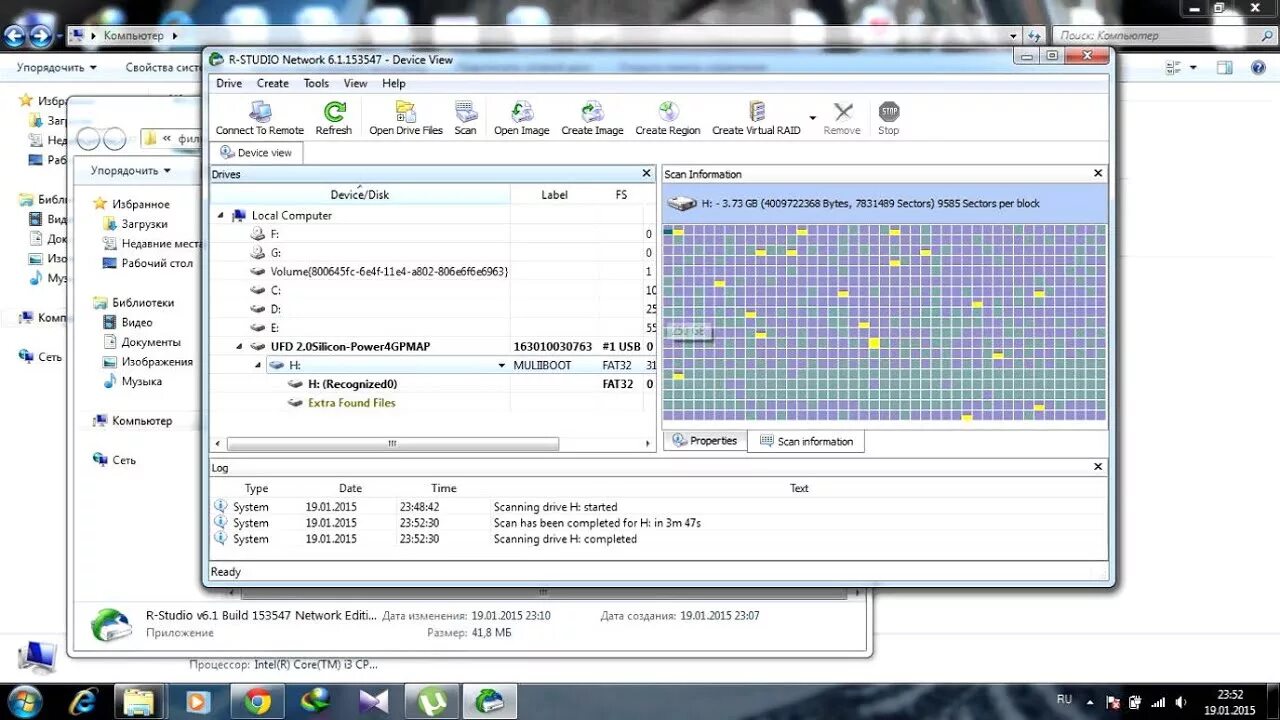Click the Drives panel horizontal scrollbar

click(x=392, y=444)
